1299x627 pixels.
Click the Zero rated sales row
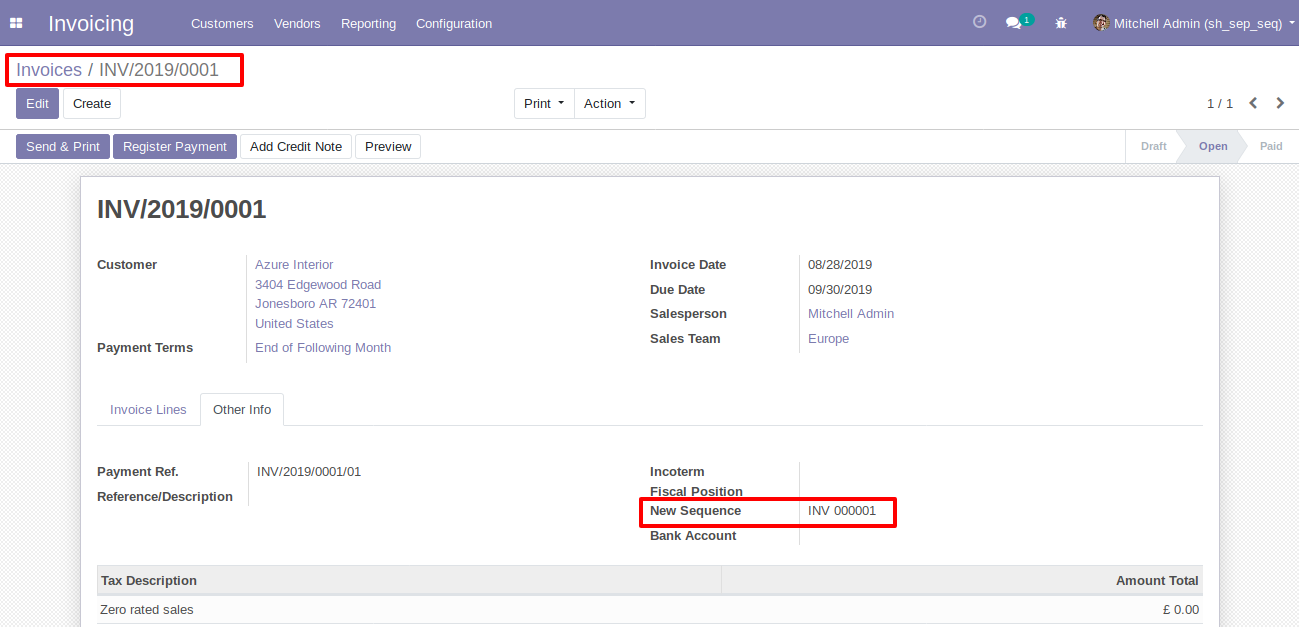pos(650,610)
